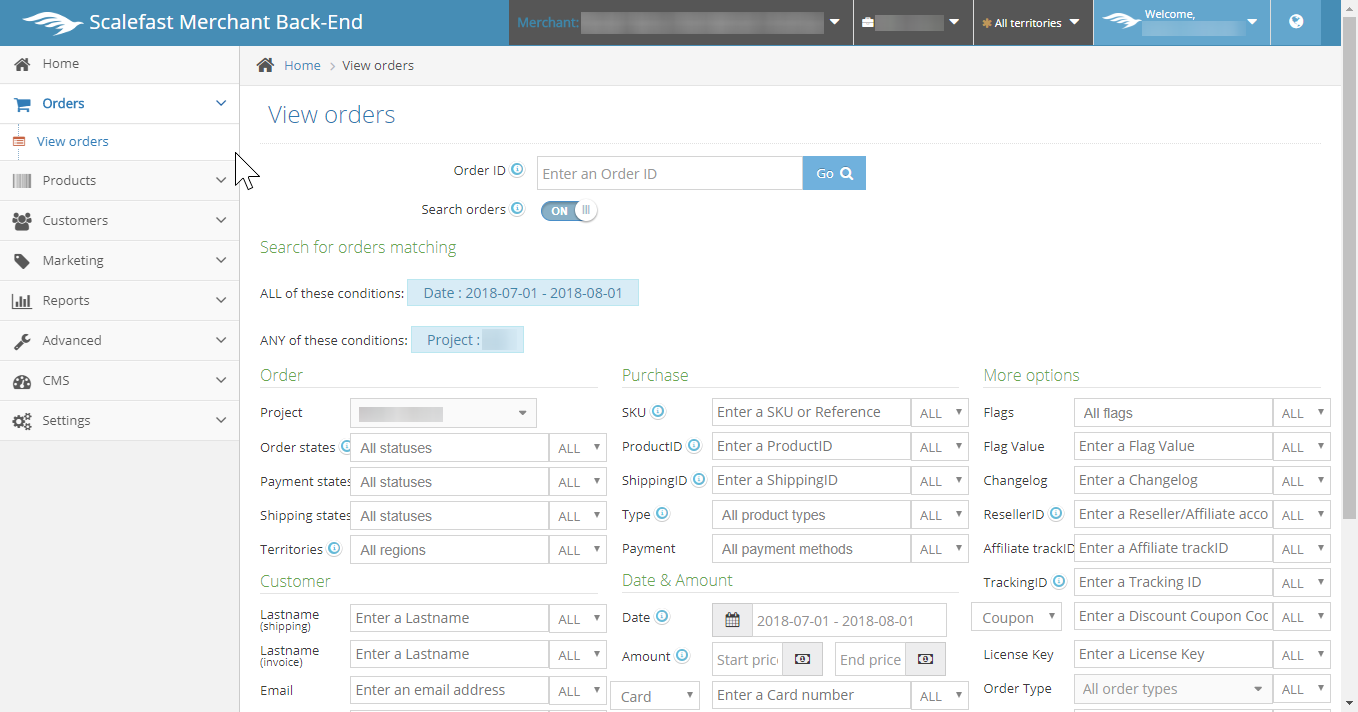Click info icon next to TrackingID label
1358x712 pixels.
coord(1057,582)
